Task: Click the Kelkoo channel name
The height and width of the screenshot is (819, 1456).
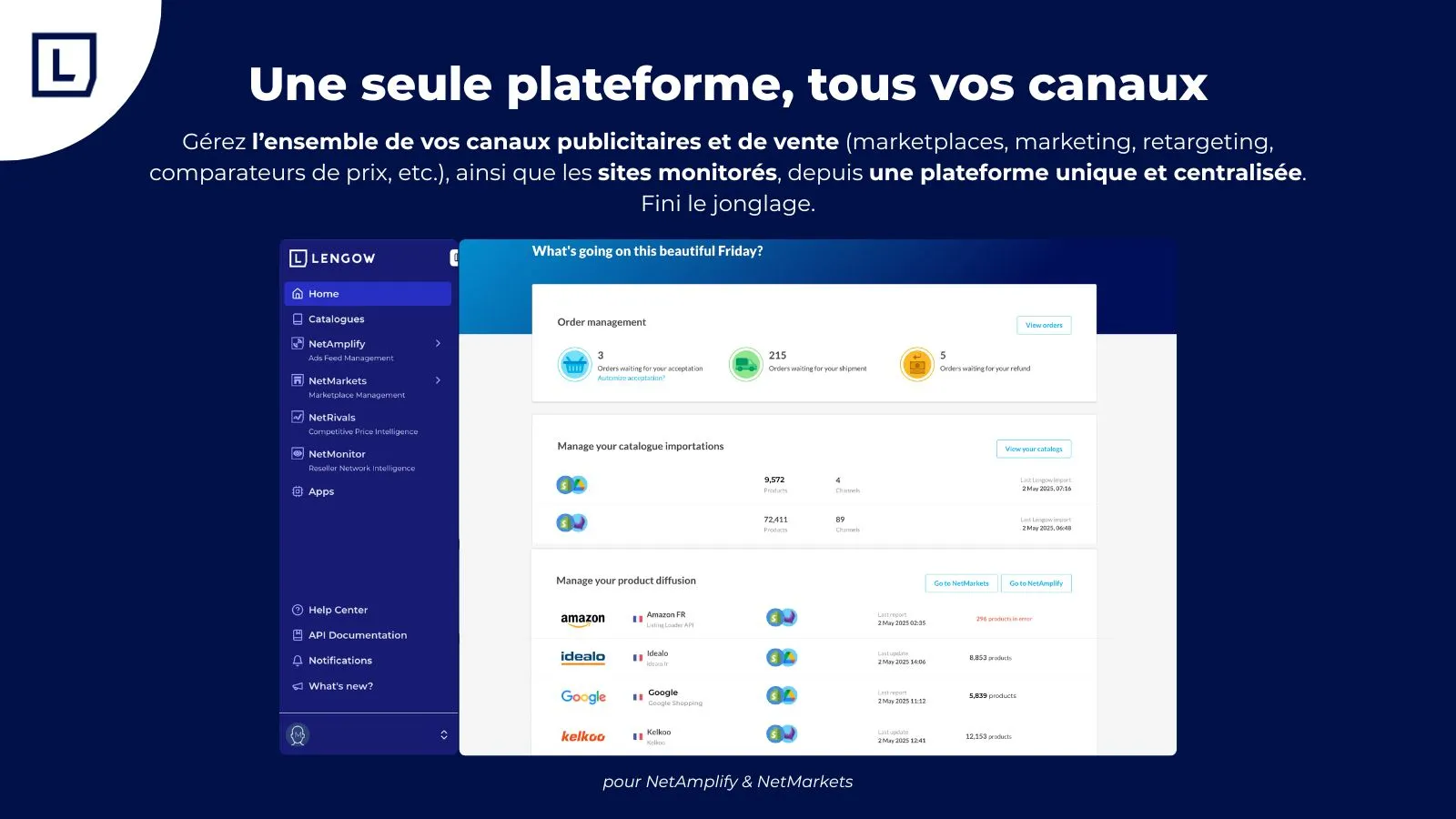Action: (659, 733)
